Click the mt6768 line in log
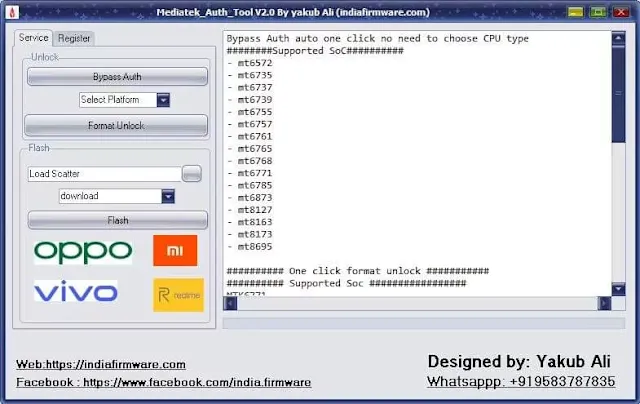640x404 pixels. 249,161
